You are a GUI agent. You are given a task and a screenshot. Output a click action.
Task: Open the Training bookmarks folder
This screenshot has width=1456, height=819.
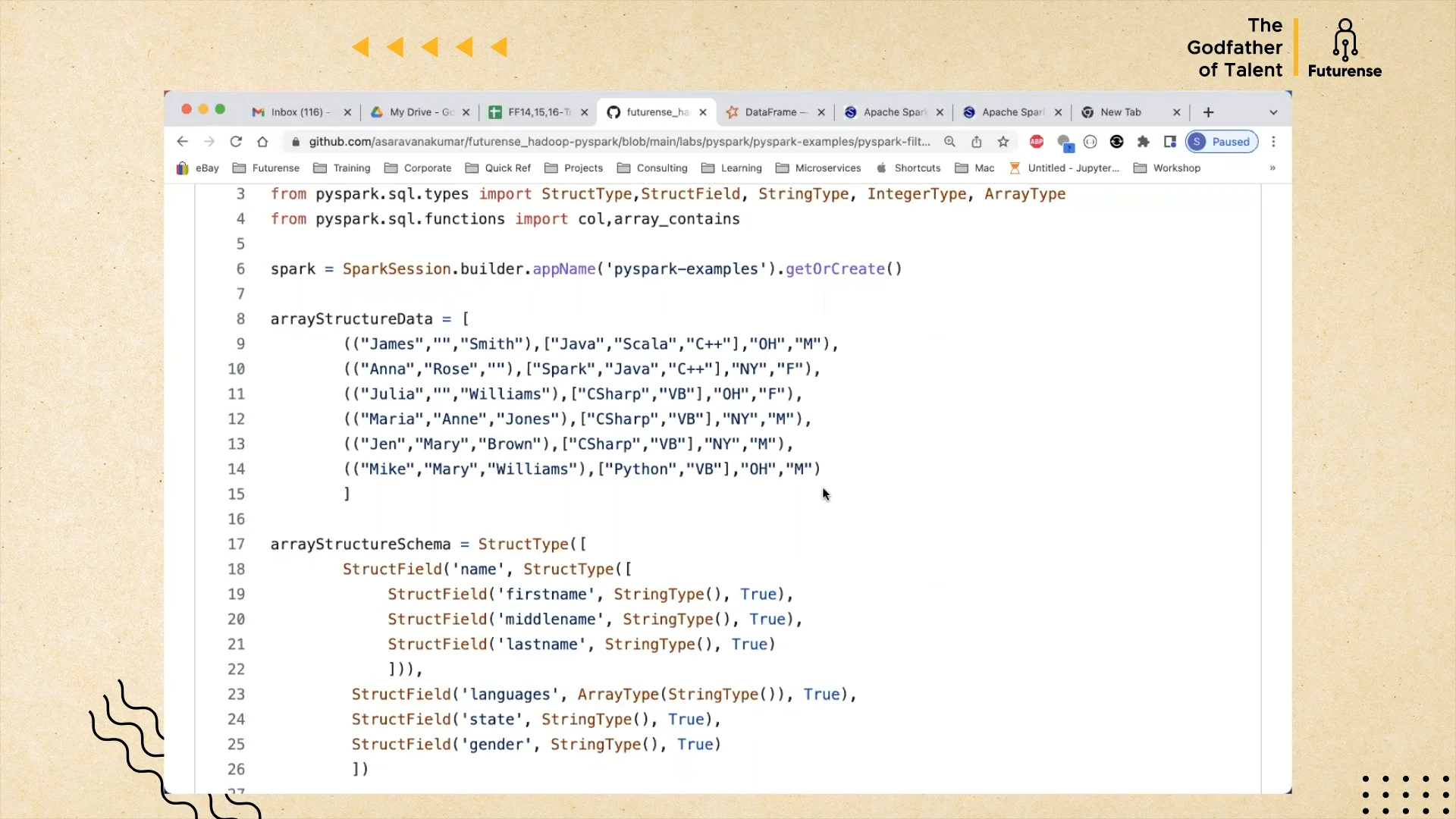click(342, 168)
